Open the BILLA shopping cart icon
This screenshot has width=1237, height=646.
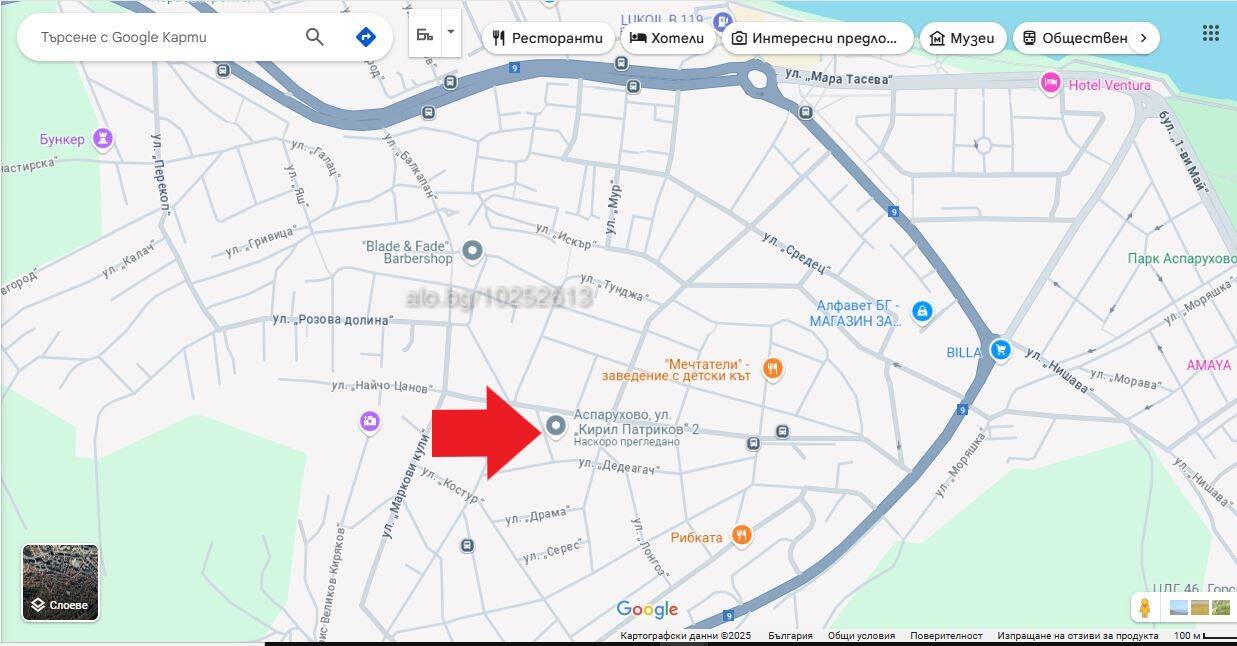(x=999, y=350)
